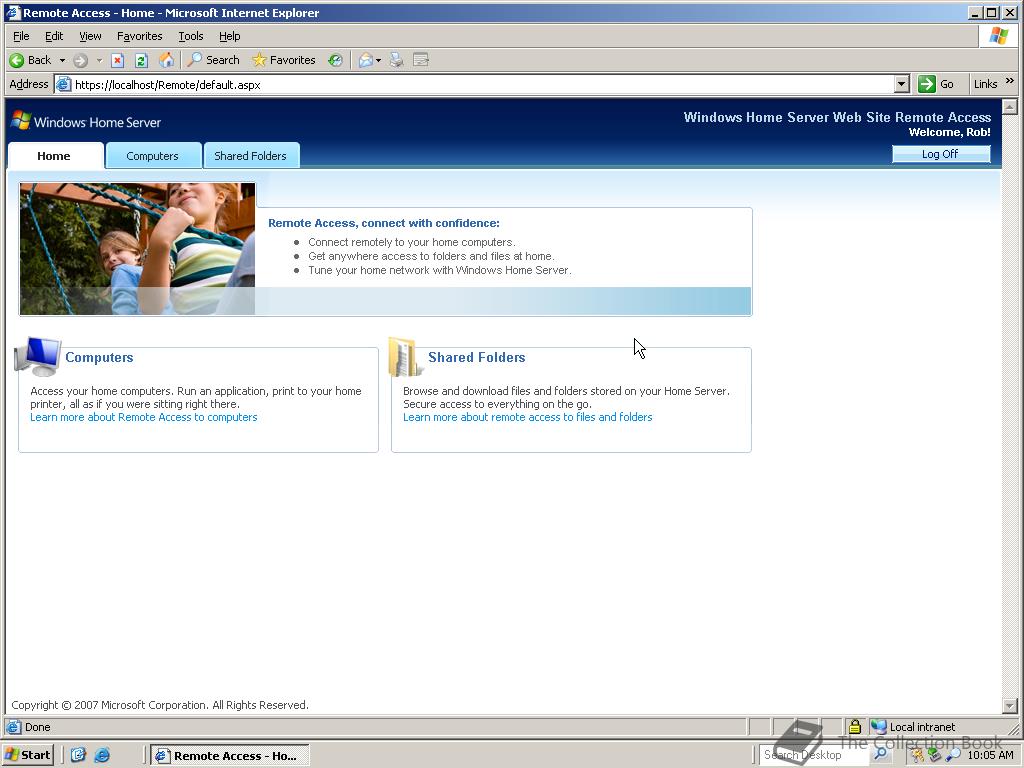Switch to the Computers tab
Image resolution: width=1024 pixels, height=768 pixels.
coord(152,156)
